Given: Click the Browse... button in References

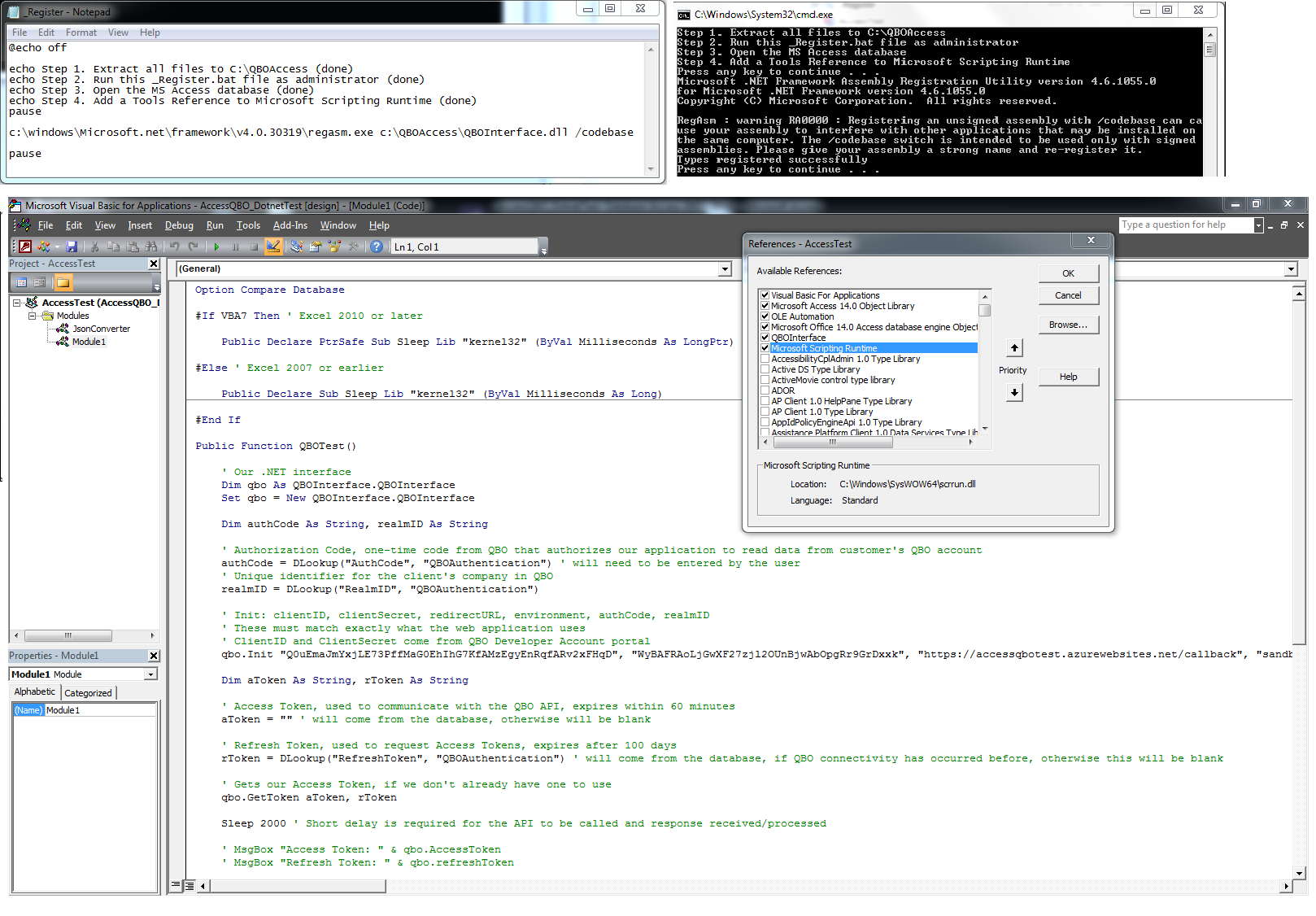Looking at the screenshot, I should point(1067,325).
